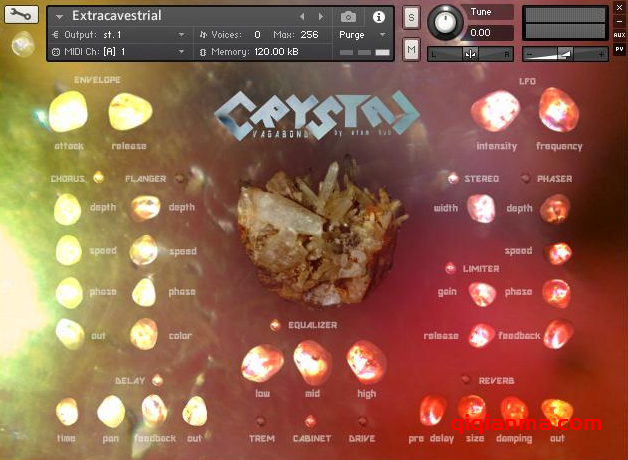The width and height of the screenshot is (628, 460).
Task: Click the equalizer mid crystal knob
Action: click(312, 360)
